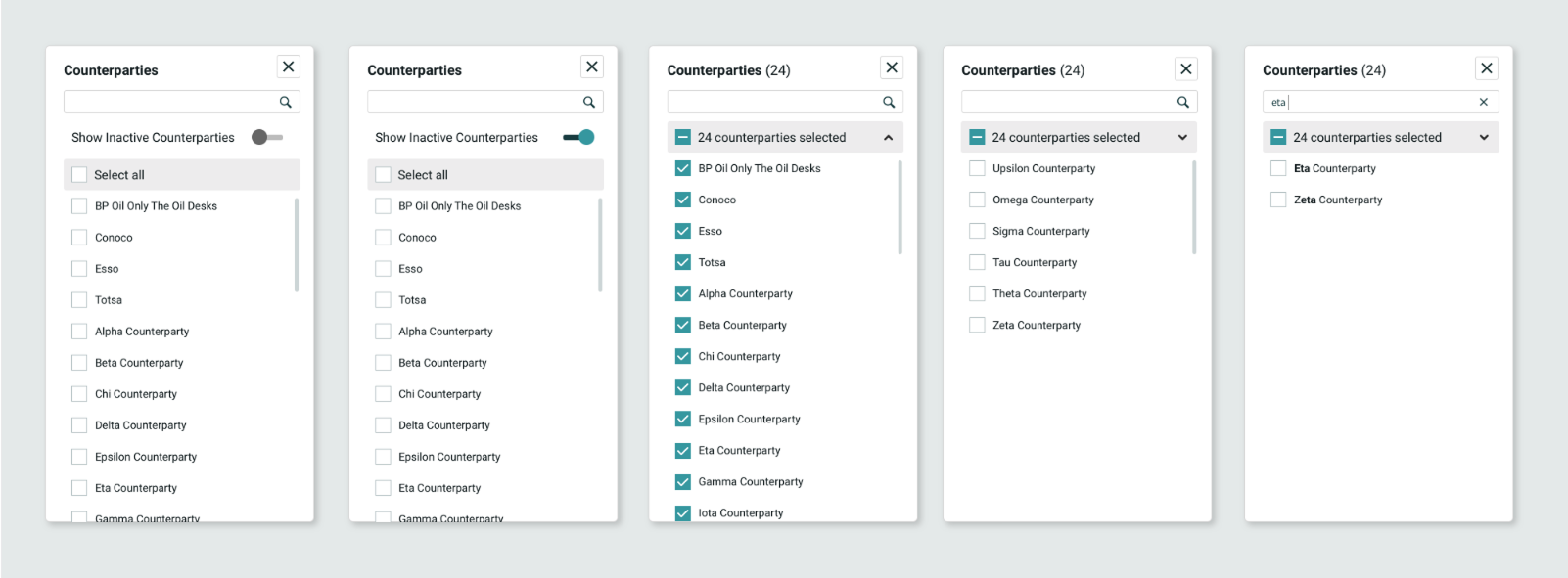Image resolution: width=1568 pixels, height=578 pixels.
Task: Click the search magnifier in the panel with ticked counterparties
Action: tap(889, 102)
